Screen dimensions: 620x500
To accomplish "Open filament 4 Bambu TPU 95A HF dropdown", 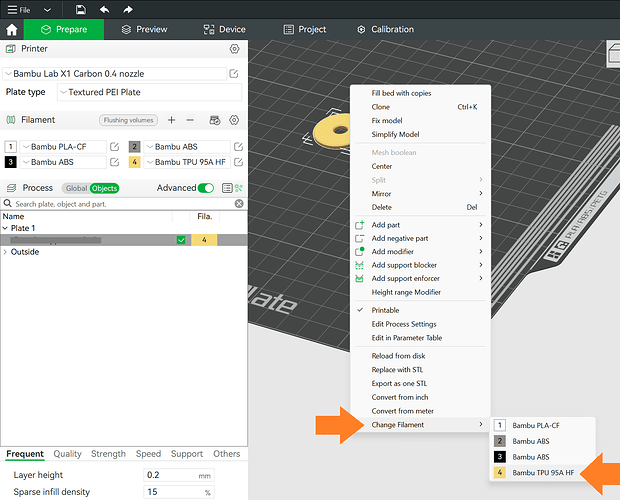I will (x=187, y=162).
